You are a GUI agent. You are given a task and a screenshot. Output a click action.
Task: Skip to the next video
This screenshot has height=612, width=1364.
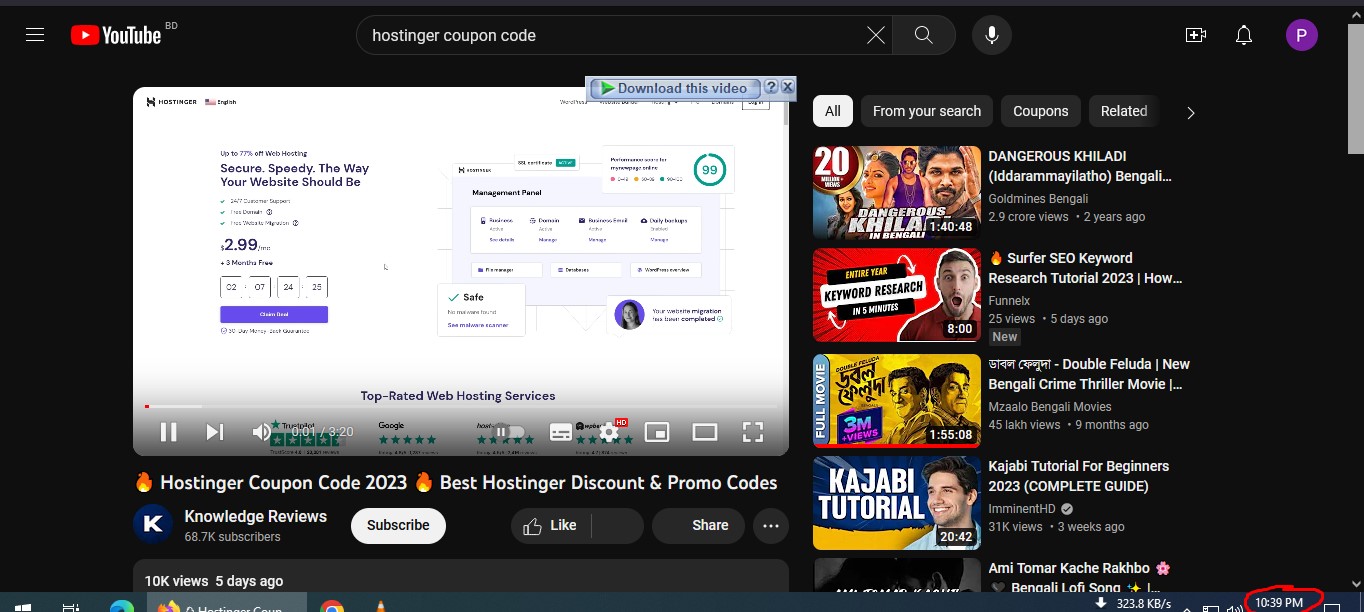(x=215, y=432)
